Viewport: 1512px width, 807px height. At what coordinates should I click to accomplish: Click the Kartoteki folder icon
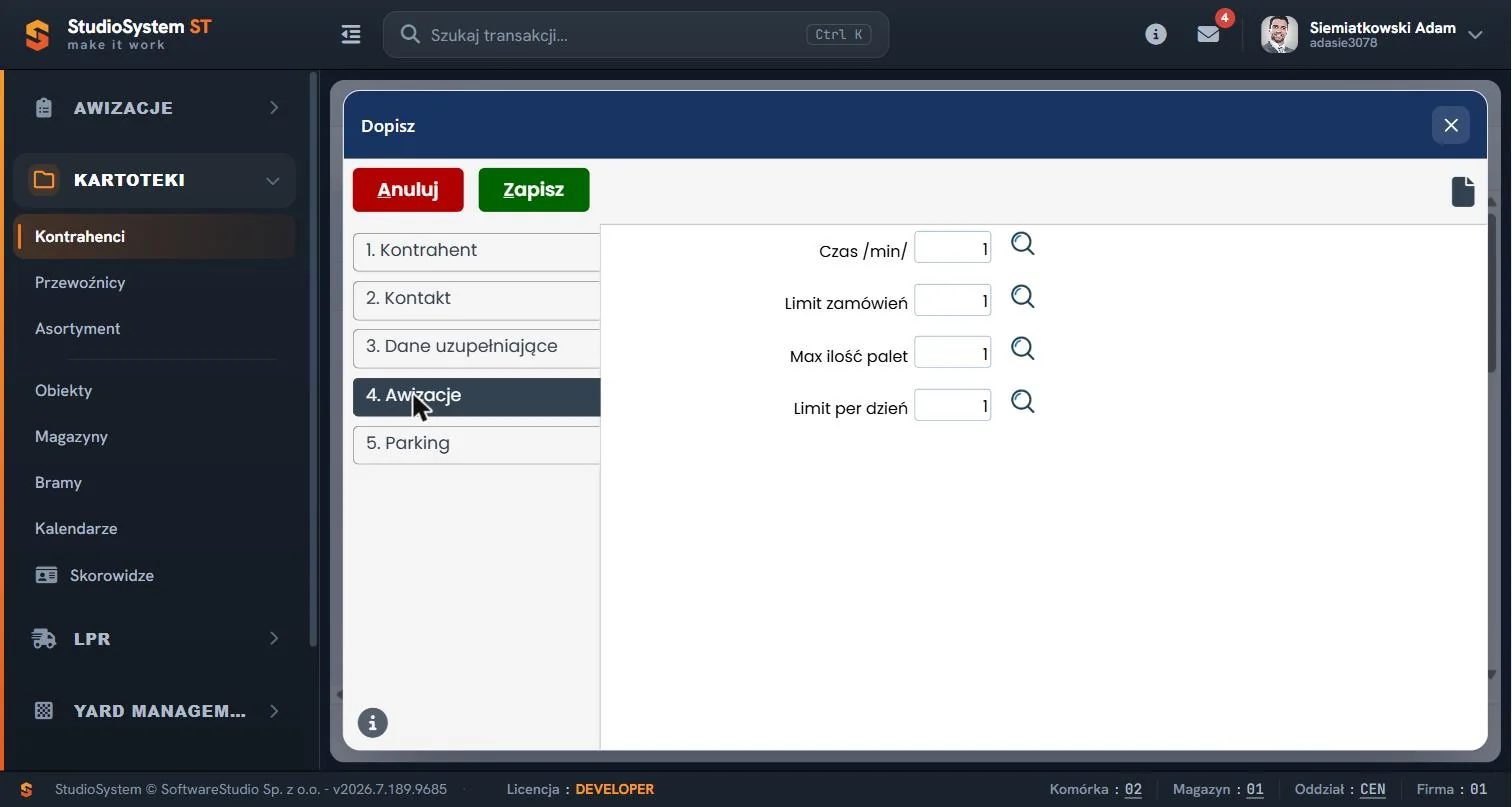[44, 180]
